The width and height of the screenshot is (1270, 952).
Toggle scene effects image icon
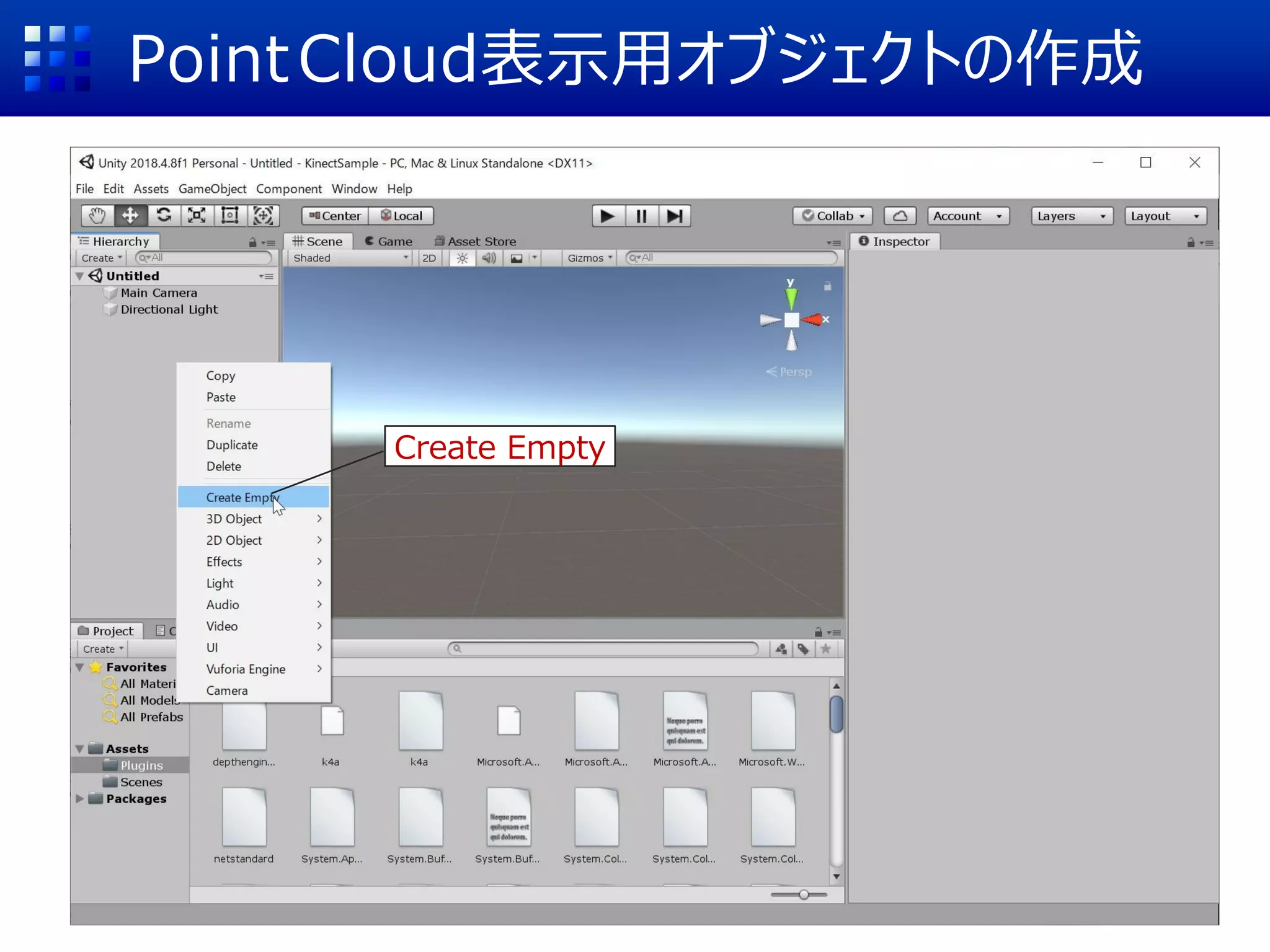point(516,258)
